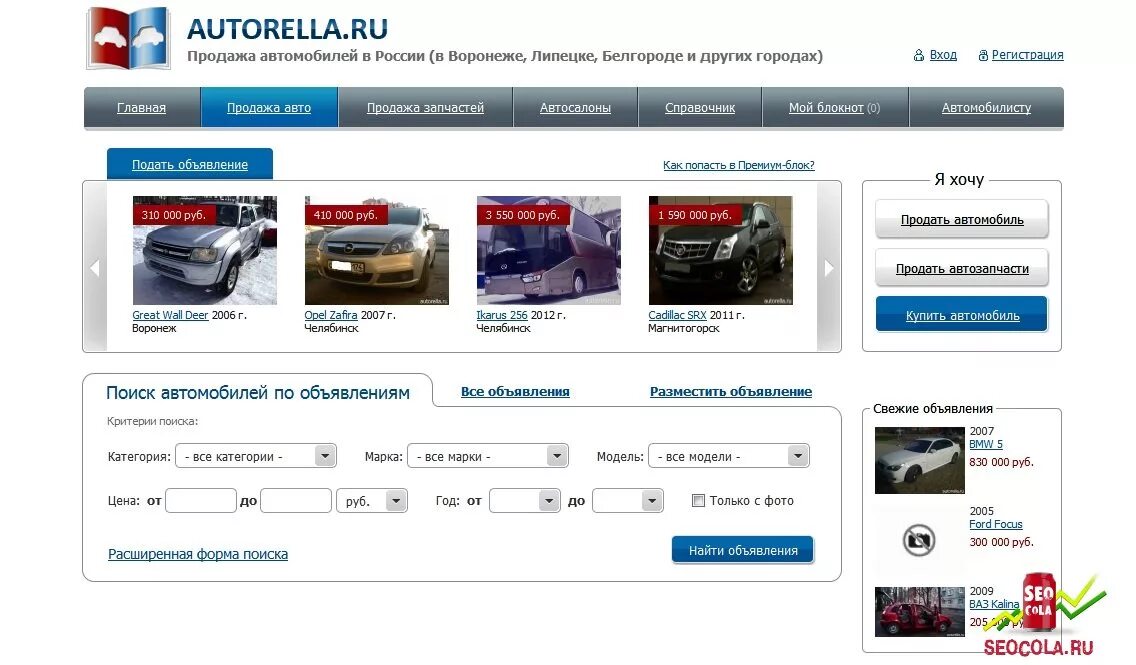Open Cadillac SRX car photo
Viewport: 1136px width, 665px height.
tap(720, 250)
